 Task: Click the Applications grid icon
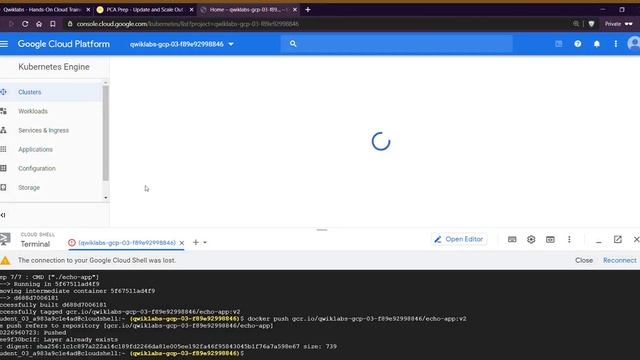3,149
